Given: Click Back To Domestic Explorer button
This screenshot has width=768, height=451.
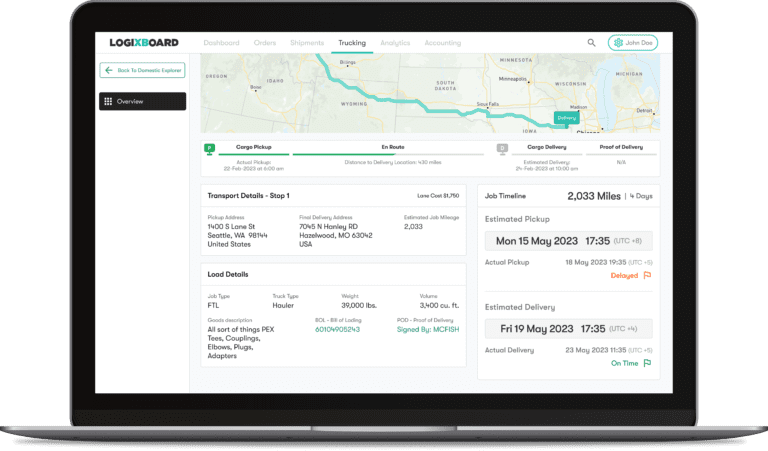Looking at the screenshot, I should pos(143,70).
